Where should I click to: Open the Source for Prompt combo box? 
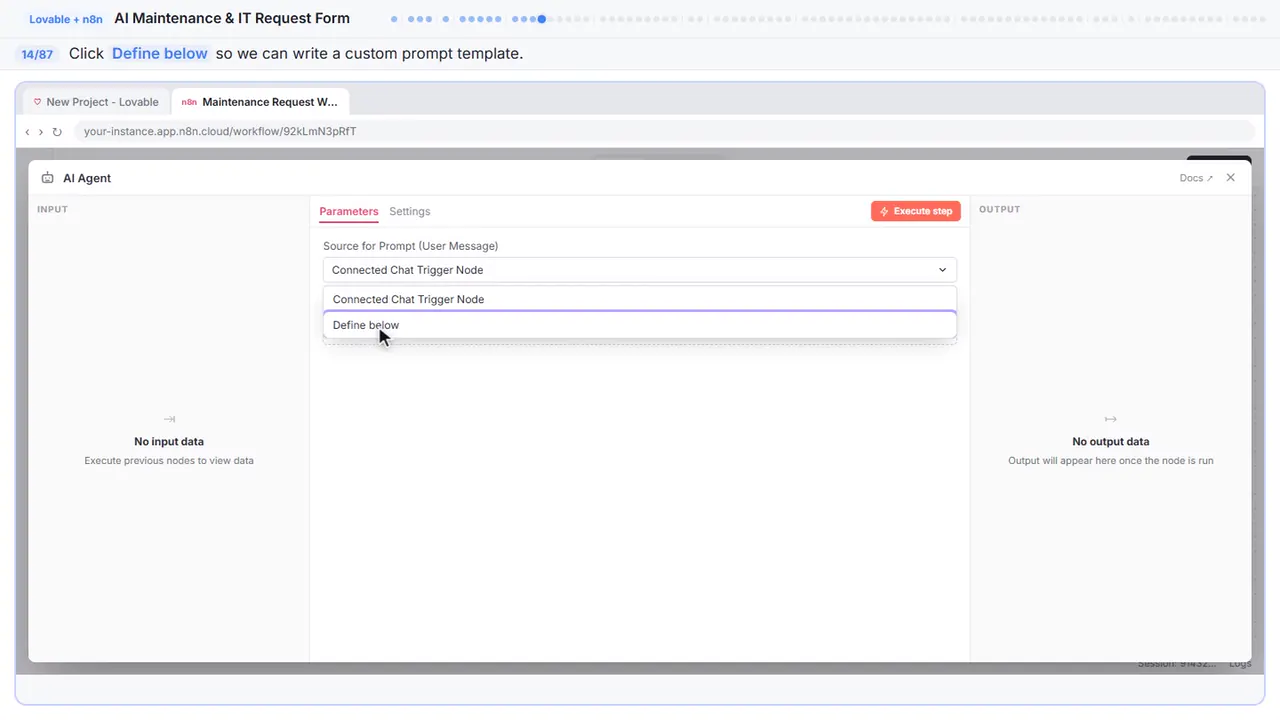coord(640,270)
